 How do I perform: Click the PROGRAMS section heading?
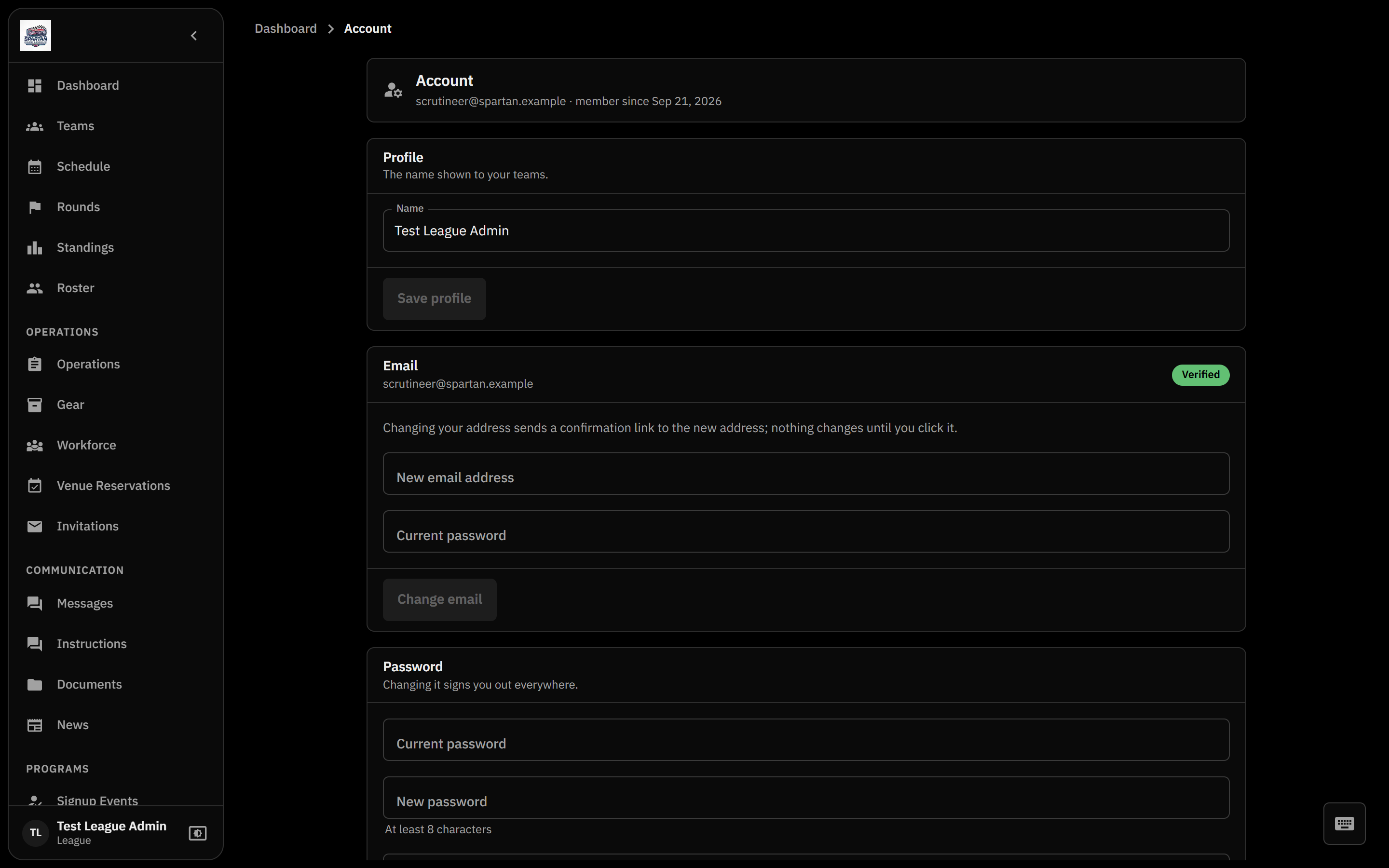[x=57, y=769]
